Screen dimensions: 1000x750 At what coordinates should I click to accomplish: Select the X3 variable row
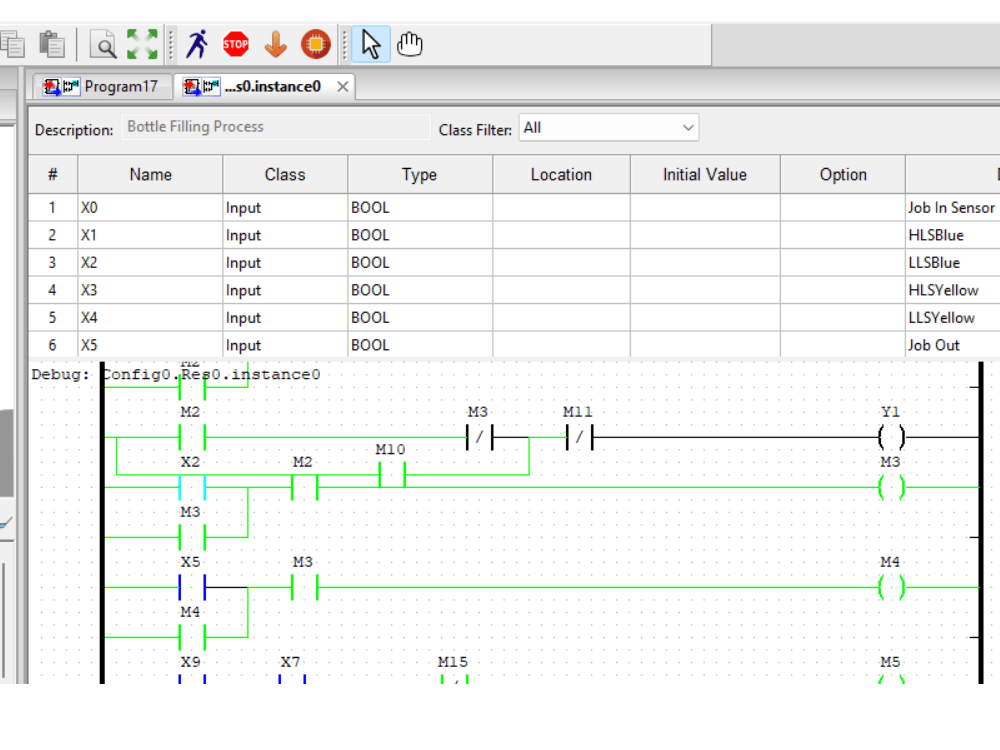tap(90, 290)
